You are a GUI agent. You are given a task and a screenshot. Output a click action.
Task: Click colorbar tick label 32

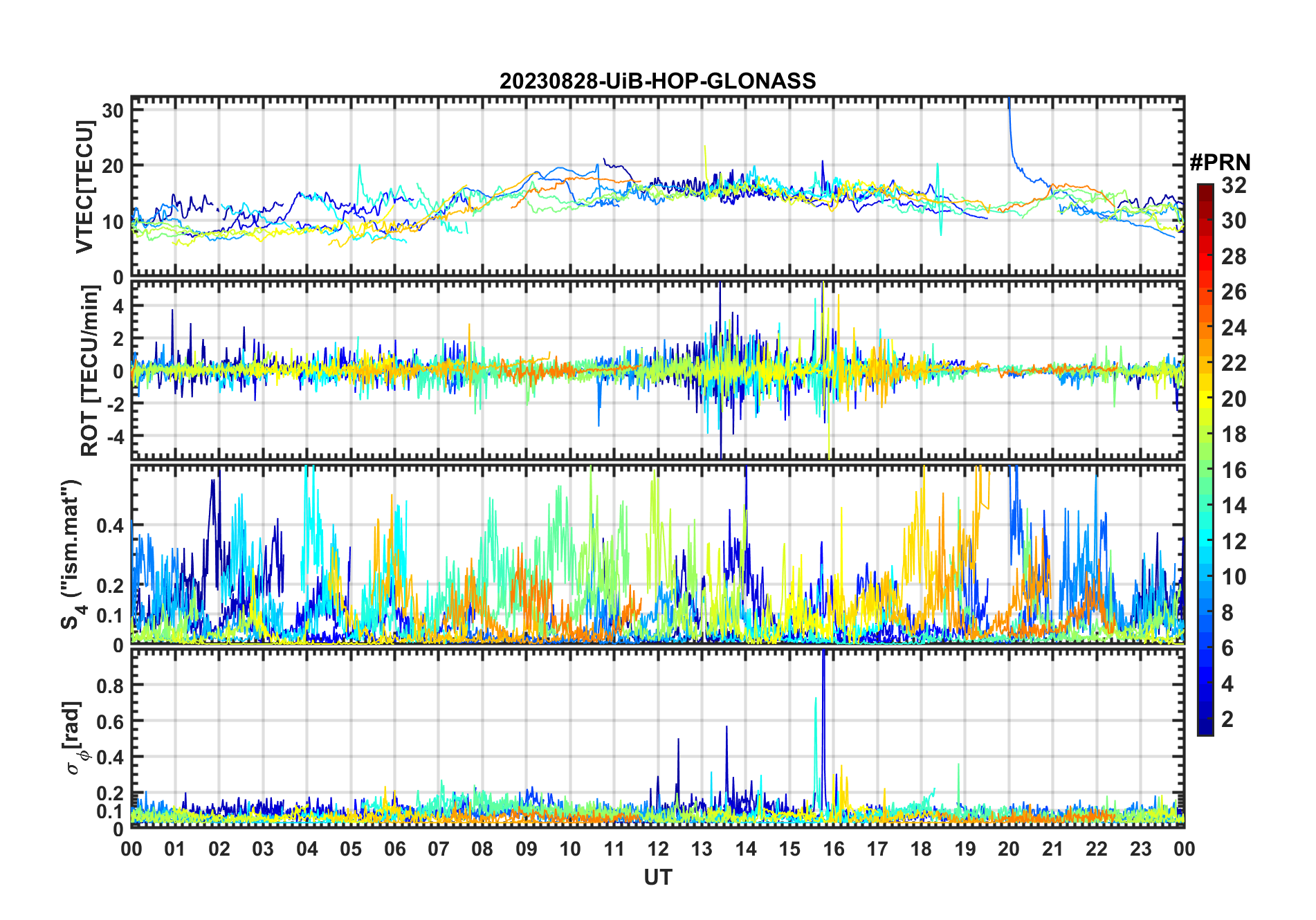tap(1234, 185)
